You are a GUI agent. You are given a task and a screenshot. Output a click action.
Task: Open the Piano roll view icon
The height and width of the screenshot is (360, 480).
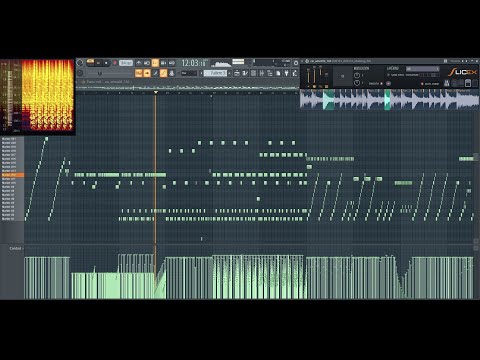(x=245, y=73)
